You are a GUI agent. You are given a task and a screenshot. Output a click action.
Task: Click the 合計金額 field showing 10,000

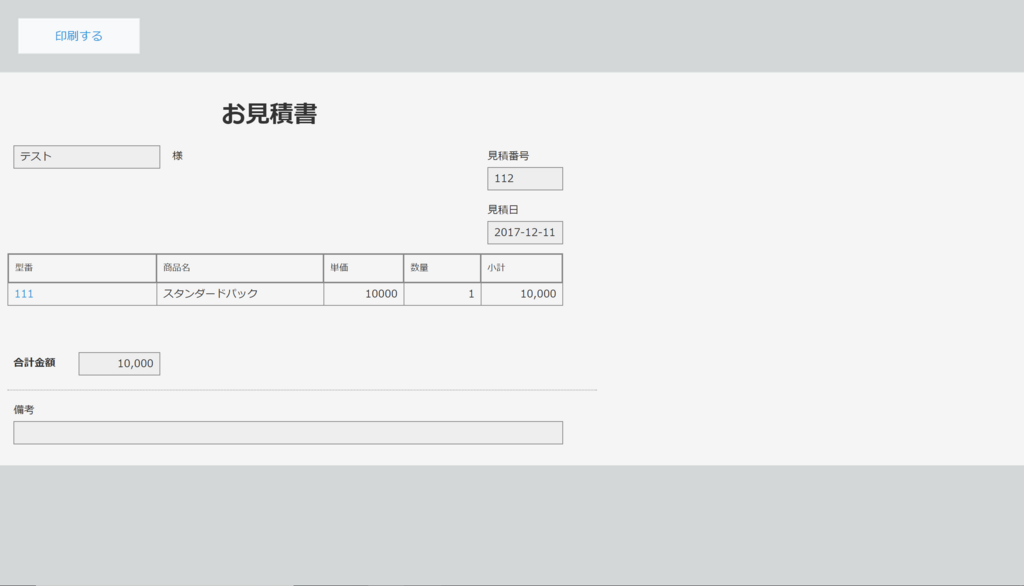point(120,364)
